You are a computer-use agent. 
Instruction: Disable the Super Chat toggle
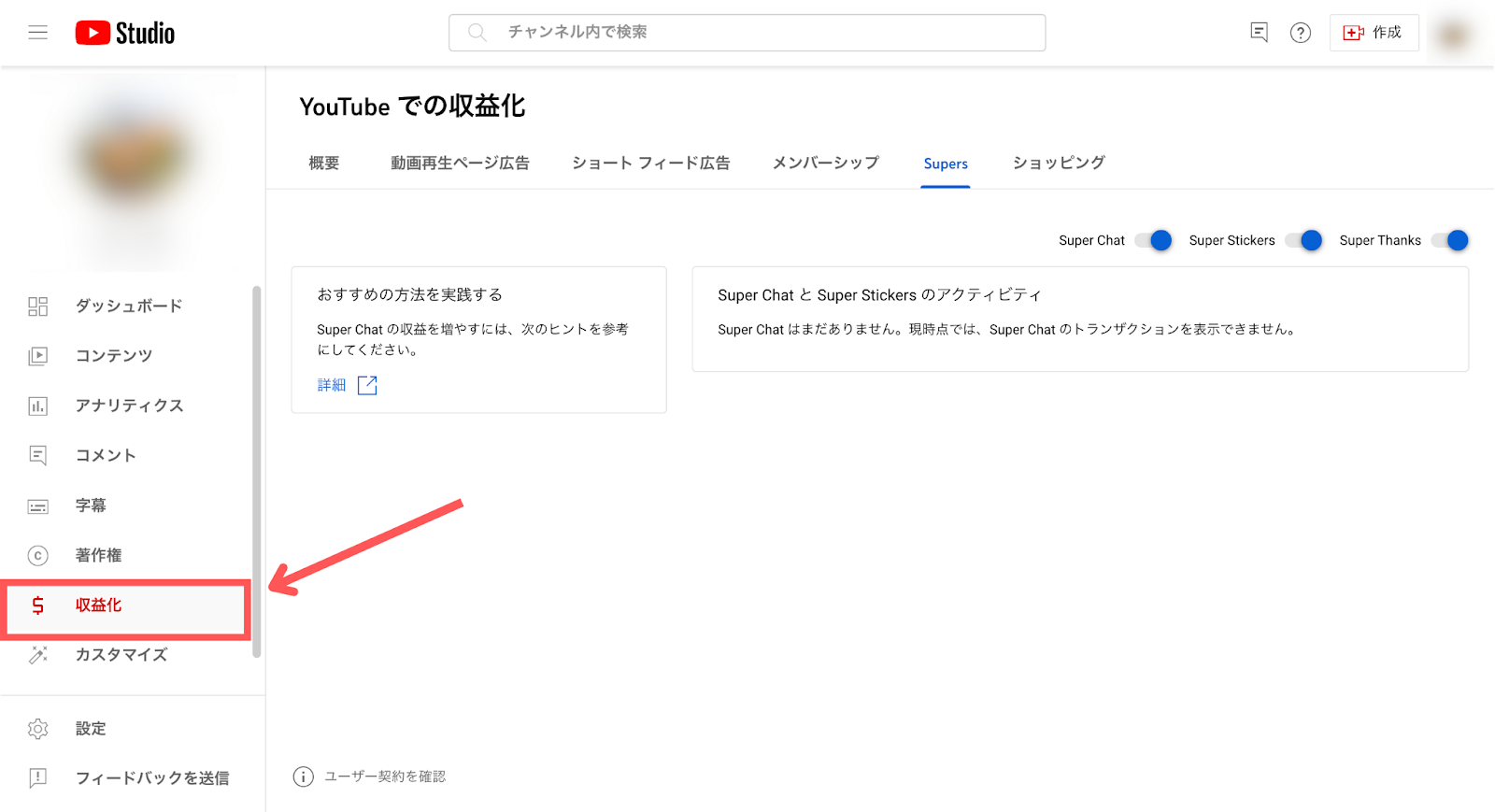pyautogui.click(x=1153, y=241)
